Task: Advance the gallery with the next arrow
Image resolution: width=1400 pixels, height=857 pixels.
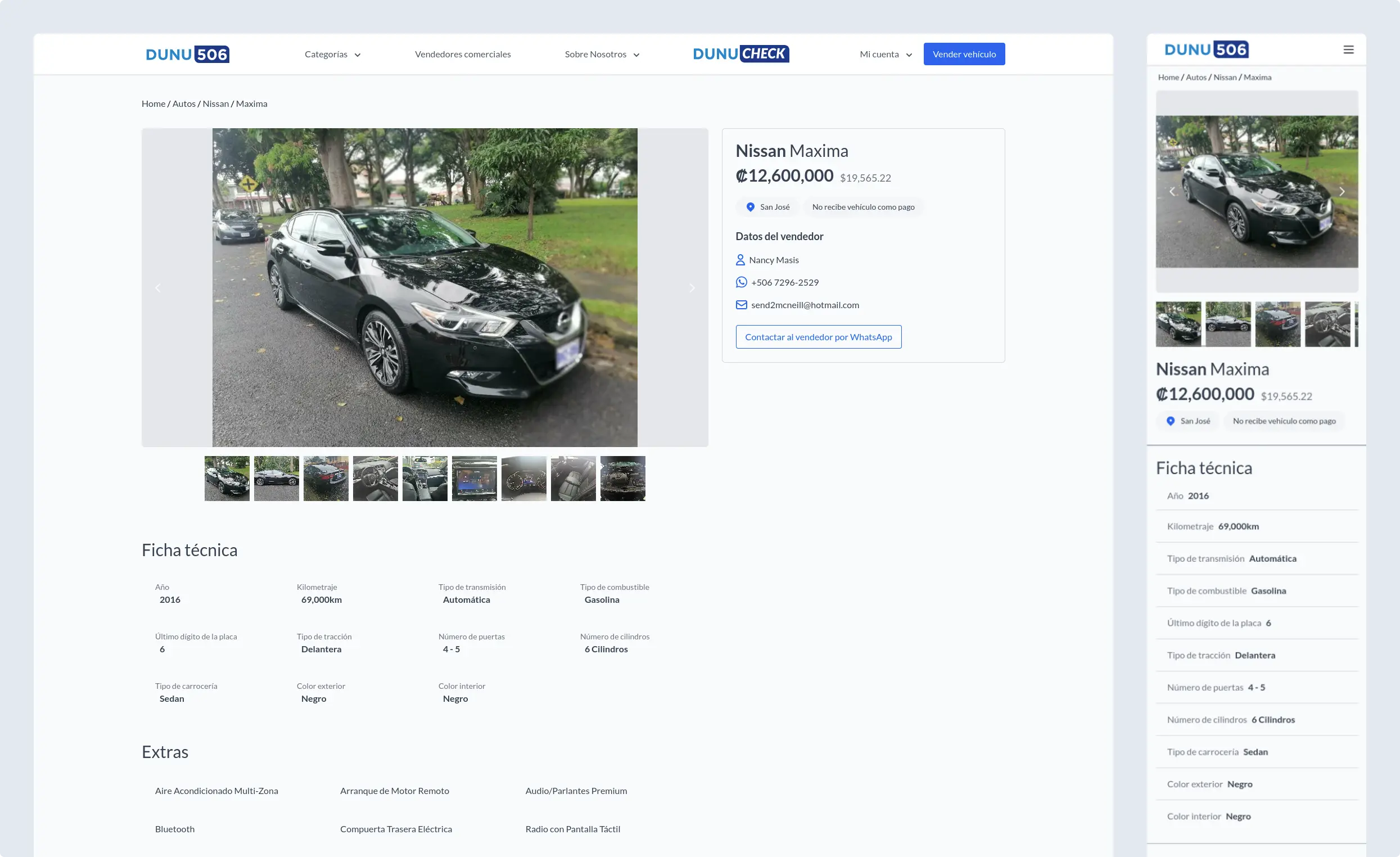Action: pyautogui.click(x=692, y=287)
